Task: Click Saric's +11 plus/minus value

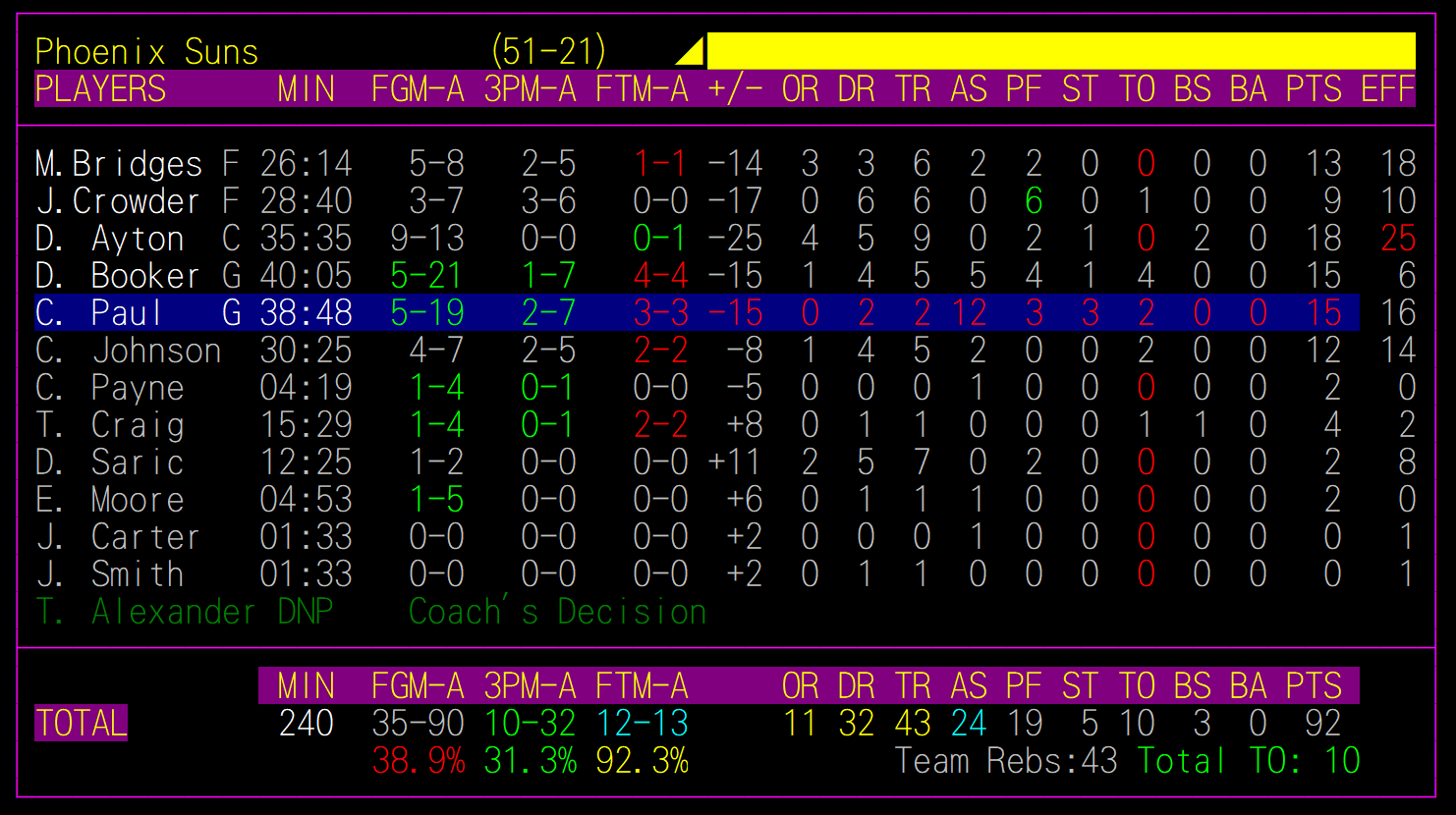Action: pyautogui.click(x=735, y=462)
